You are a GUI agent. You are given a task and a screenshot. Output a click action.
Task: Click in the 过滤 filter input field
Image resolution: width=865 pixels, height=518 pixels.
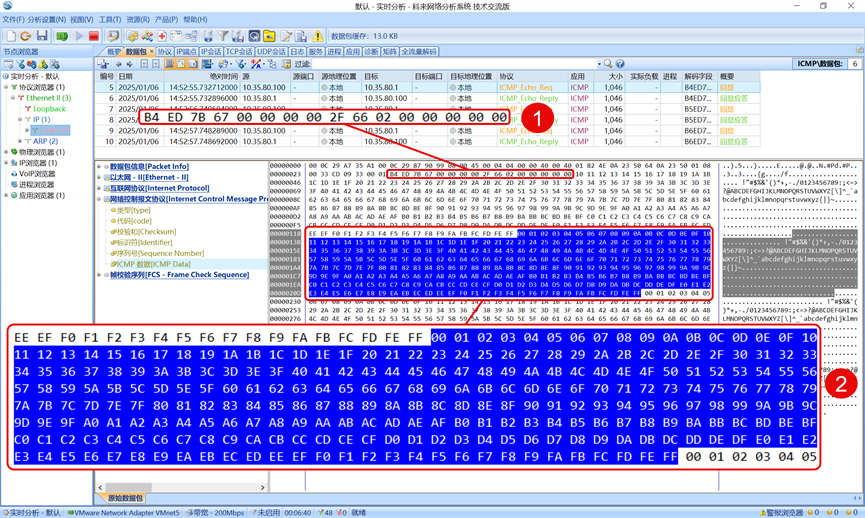click(450, 64)
